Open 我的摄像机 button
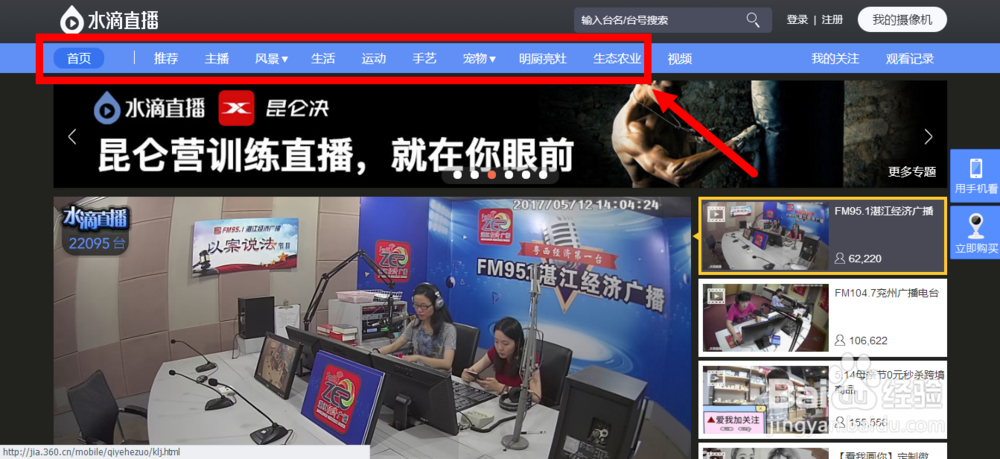Viewport: 1000px width, 459px height. pyautogui.click(x=902, y=20)
